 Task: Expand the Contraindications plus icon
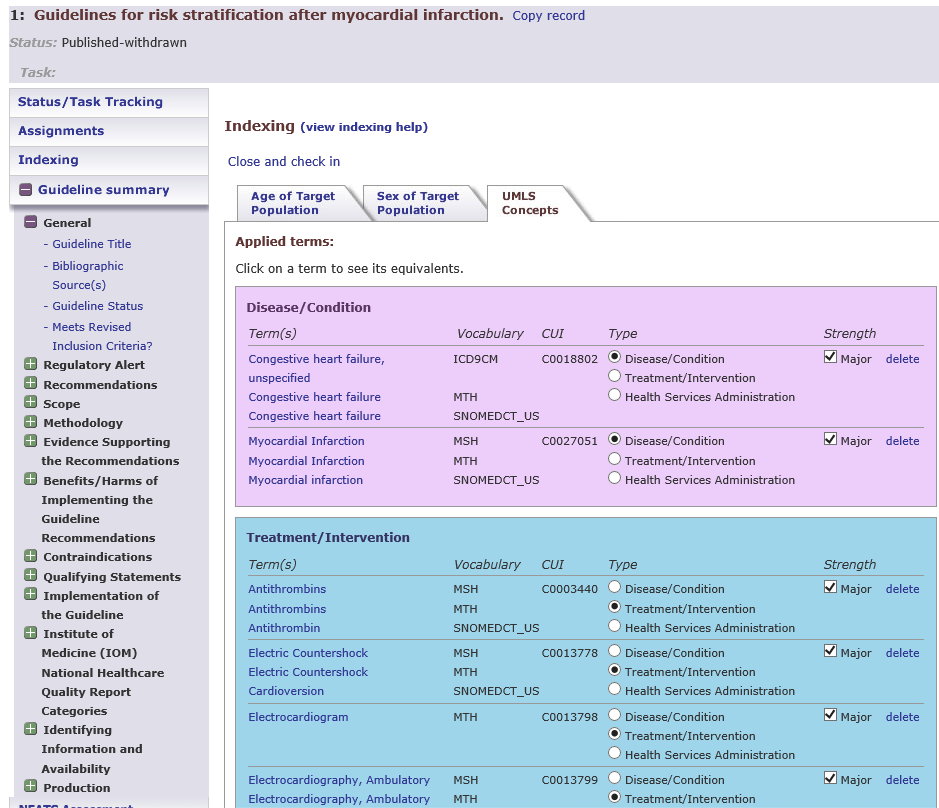(31, 557)
